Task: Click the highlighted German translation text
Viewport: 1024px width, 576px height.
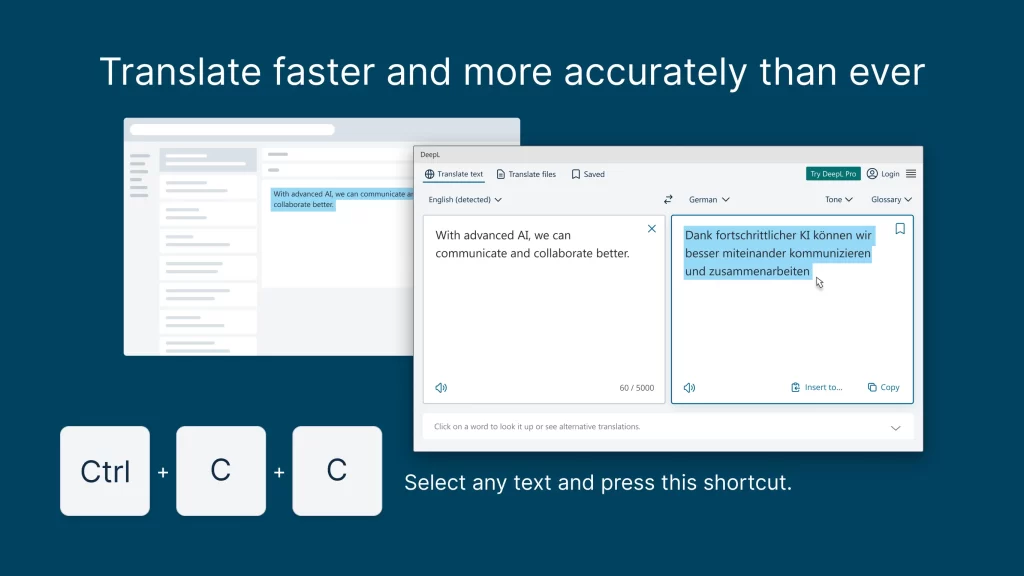Action: (778, 254)
